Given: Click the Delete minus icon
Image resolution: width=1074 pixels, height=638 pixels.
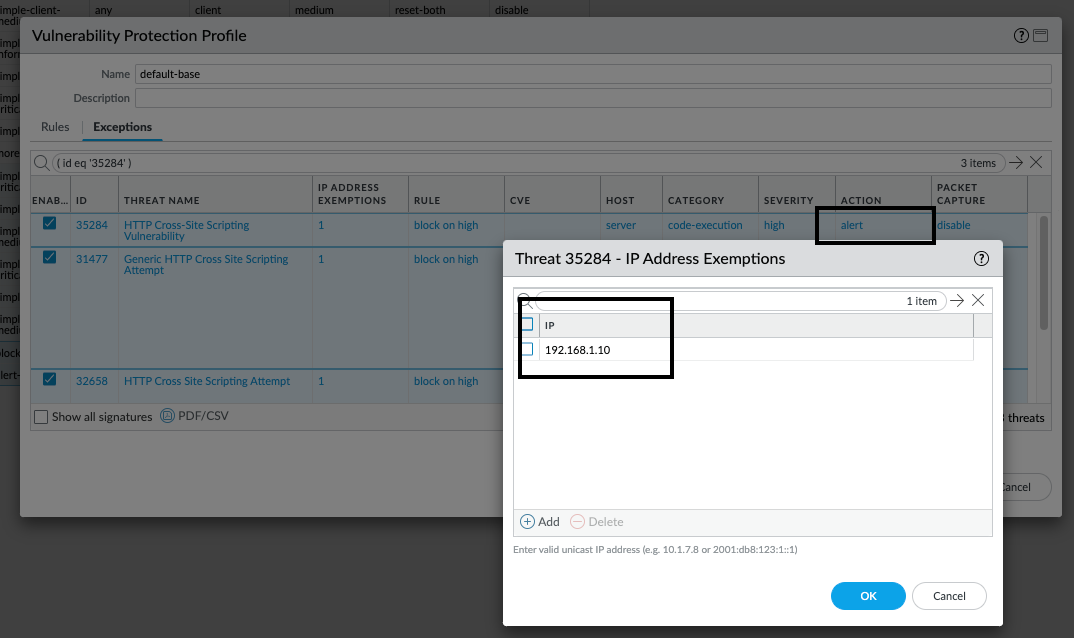Looking at the screenshot, I should [x=577, y=522].
